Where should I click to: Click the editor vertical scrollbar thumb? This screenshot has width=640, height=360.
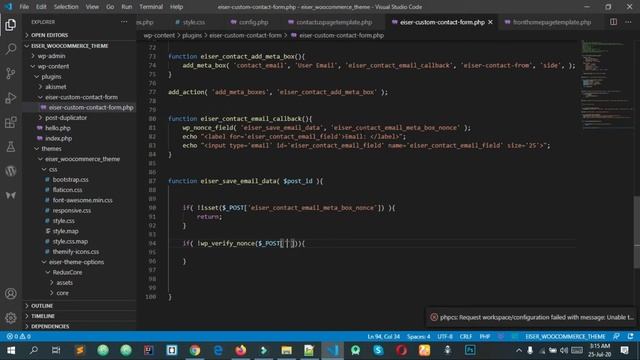tap(636, 232)
